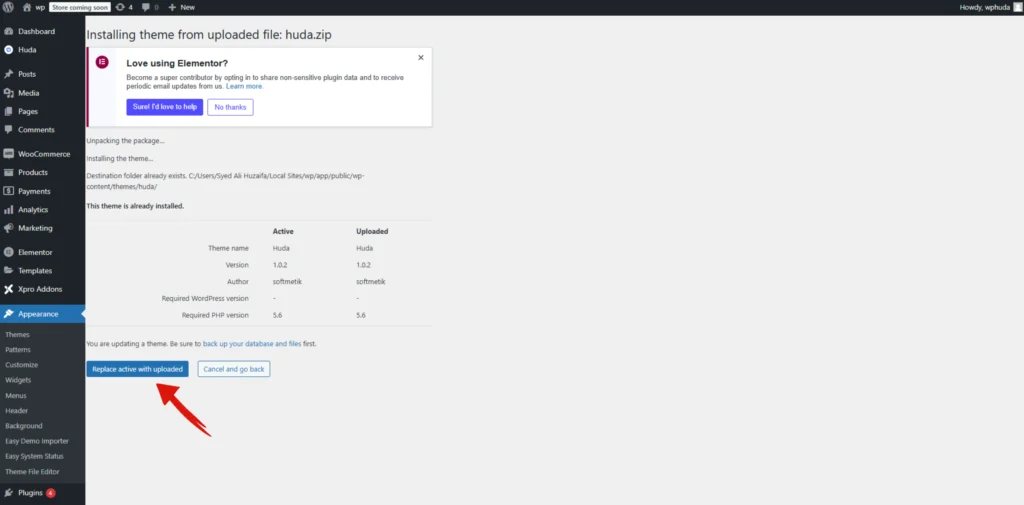Click the Marketing megaphone icon
Screen dimensions: 1024x505
tap(8, 228)
